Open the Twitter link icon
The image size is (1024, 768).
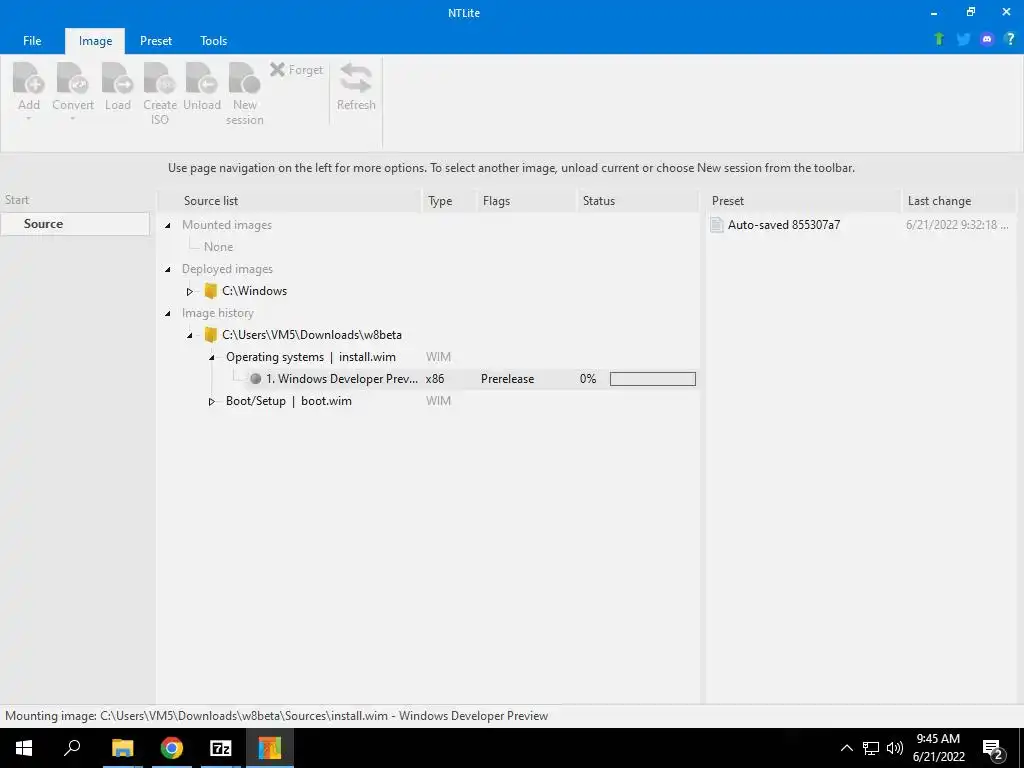pos(963,39)
